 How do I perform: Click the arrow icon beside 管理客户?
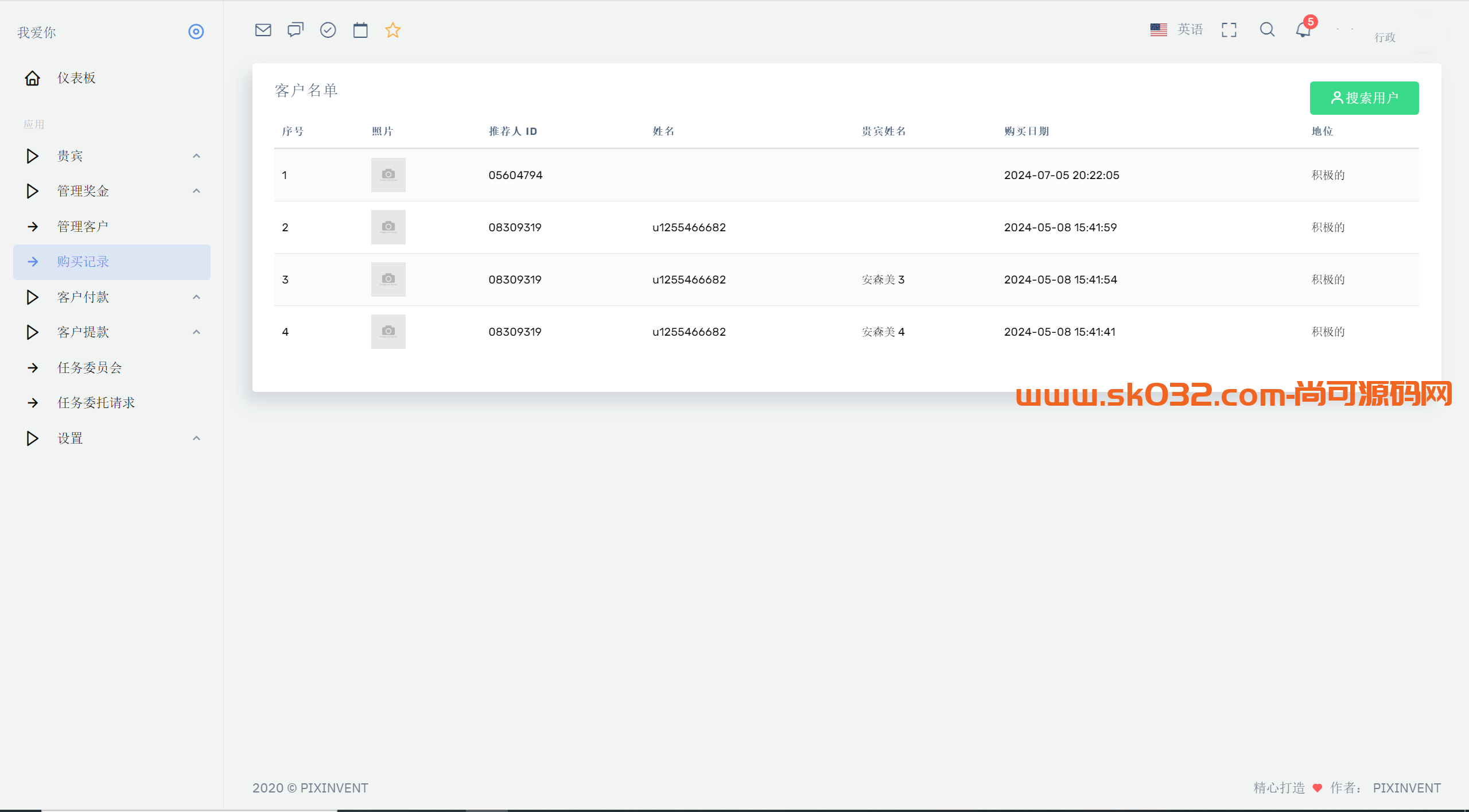coord(33,227)
